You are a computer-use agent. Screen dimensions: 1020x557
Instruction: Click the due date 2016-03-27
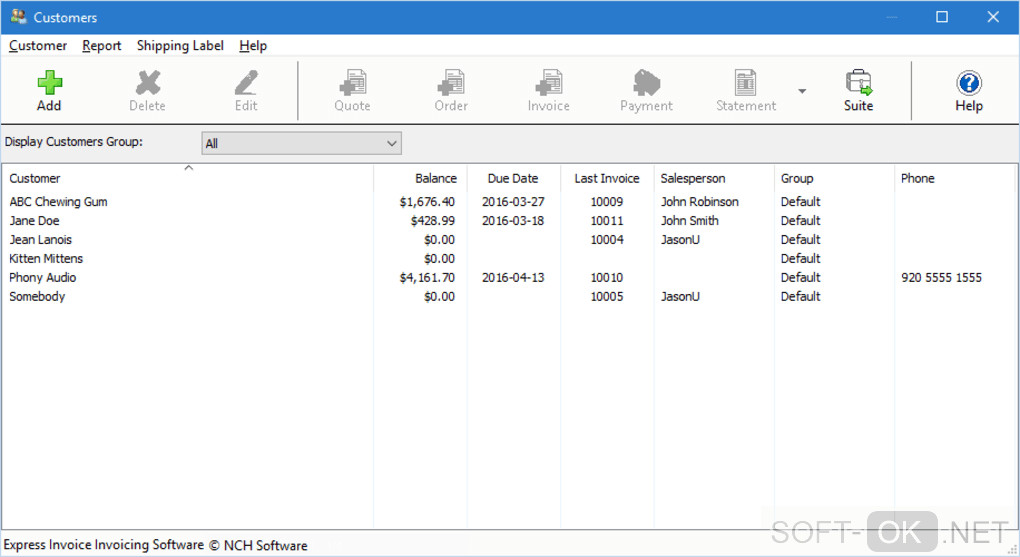(513, 202)
